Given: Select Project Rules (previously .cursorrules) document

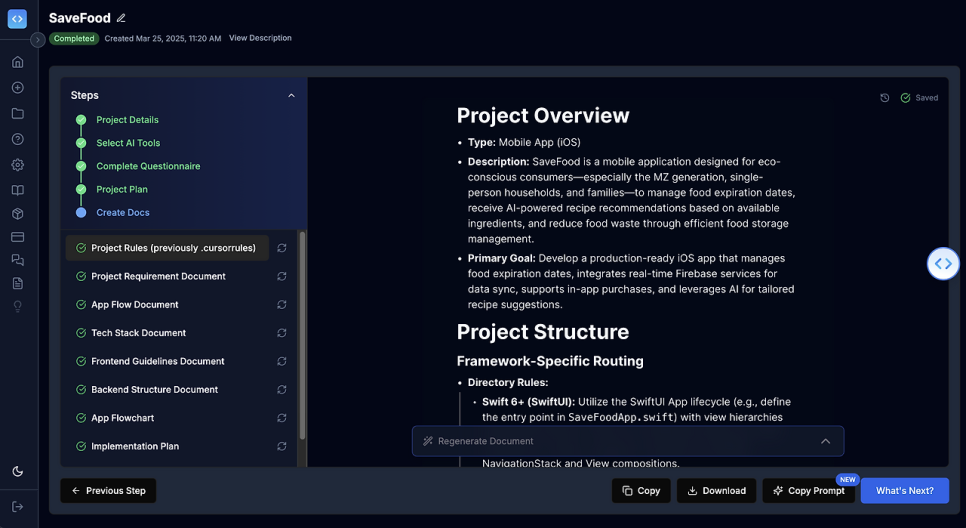Looking at the screenshot, I should pos(167,248).
